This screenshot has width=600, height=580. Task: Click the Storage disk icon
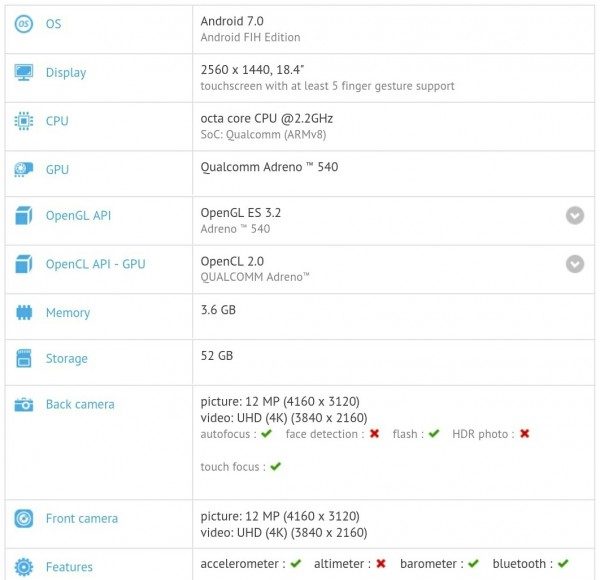click(x=23, y=358)
